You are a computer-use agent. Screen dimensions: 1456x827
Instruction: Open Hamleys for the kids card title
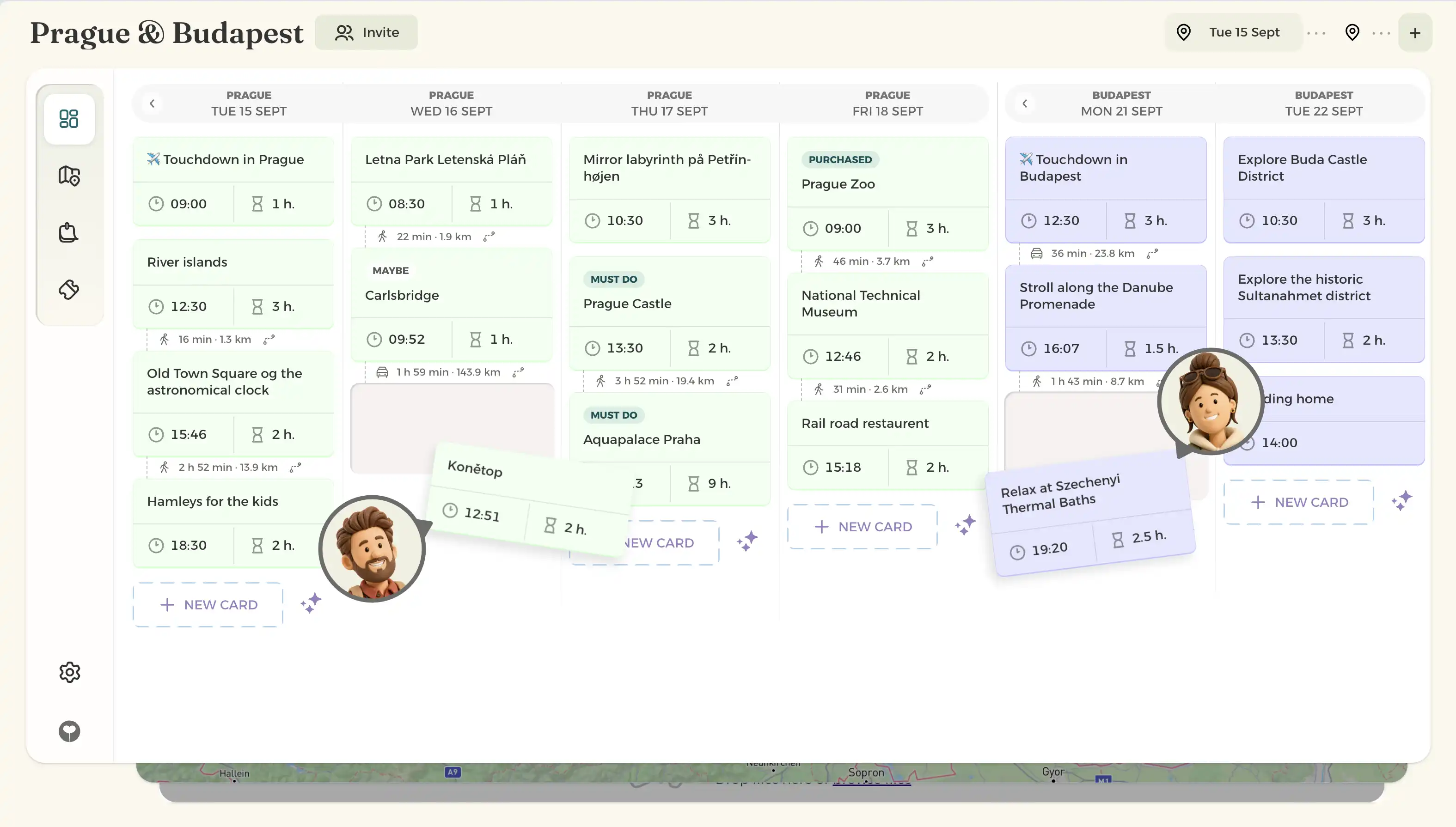pos(213,502)
